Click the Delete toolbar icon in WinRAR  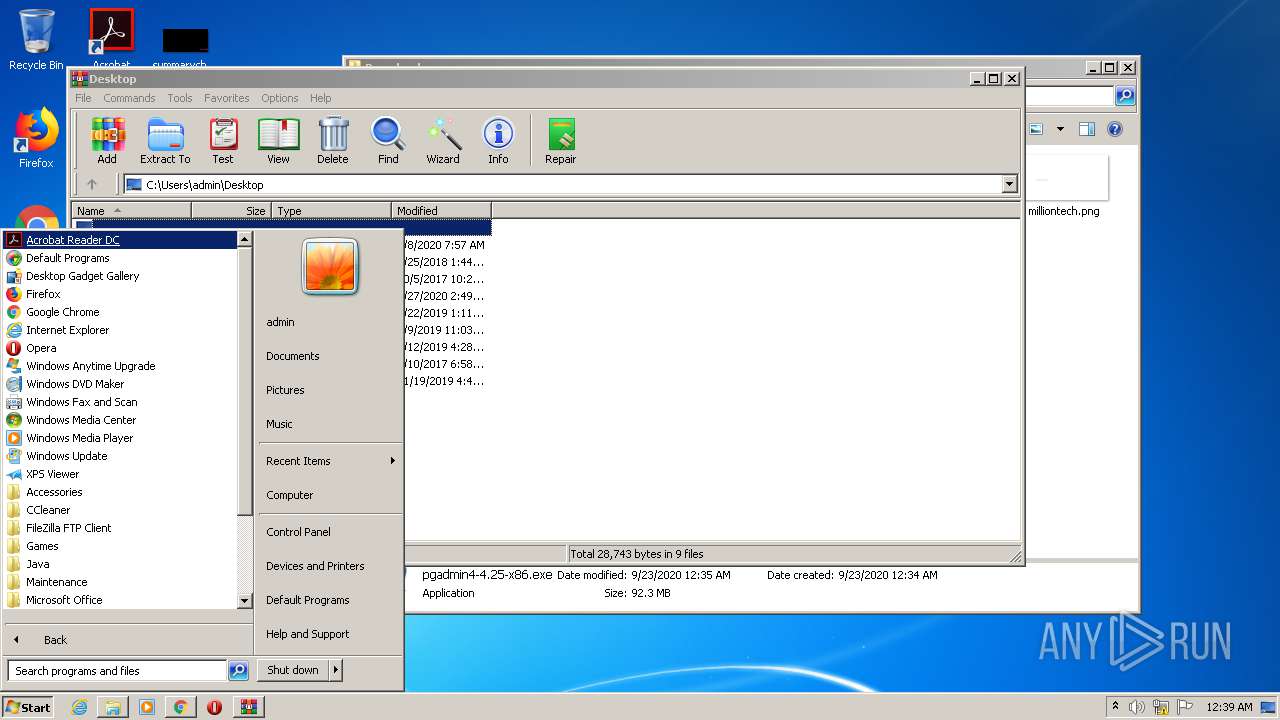(333, 141)
